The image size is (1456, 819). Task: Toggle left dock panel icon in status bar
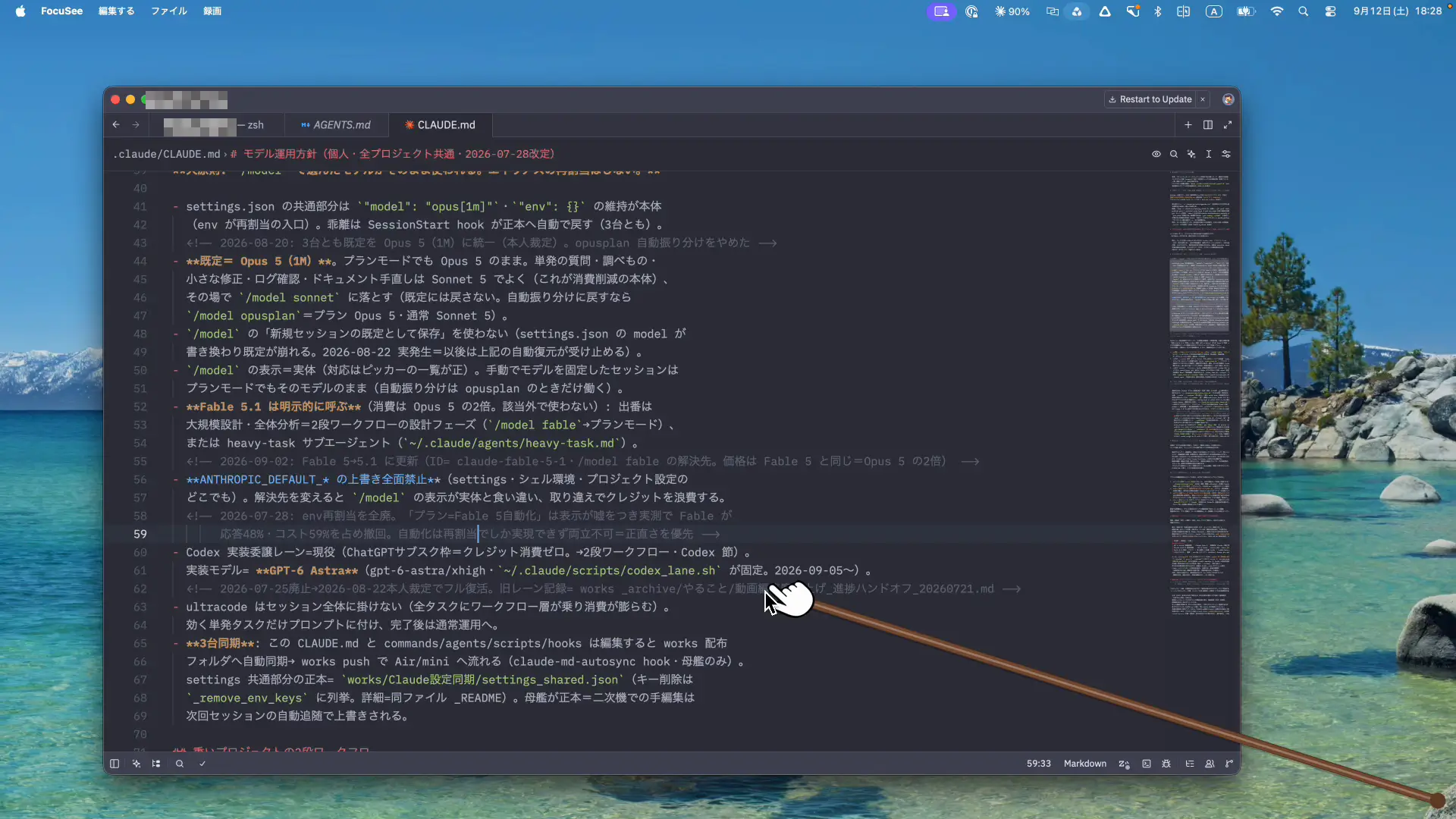tap(115, 764)
